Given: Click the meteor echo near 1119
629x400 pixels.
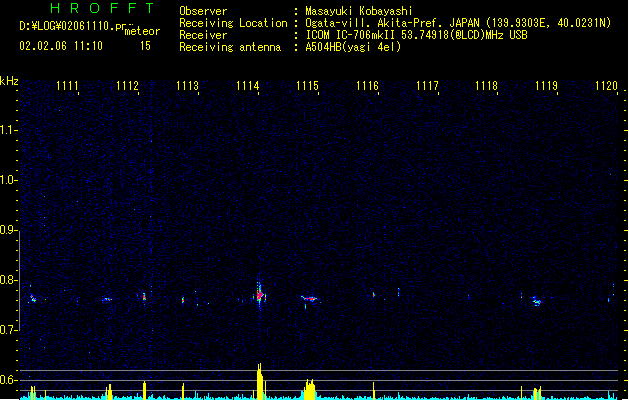Looking at the screenshot, I should pos(536,301).
